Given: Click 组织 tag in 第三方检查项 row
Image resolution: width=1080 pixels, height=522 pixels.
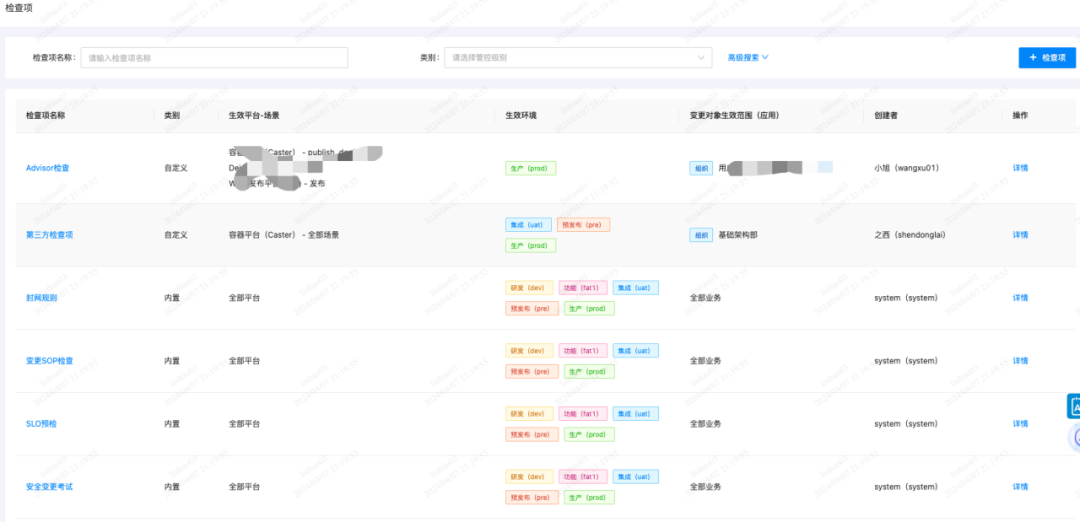Looking at the screenshot, I should coord(701,235).
